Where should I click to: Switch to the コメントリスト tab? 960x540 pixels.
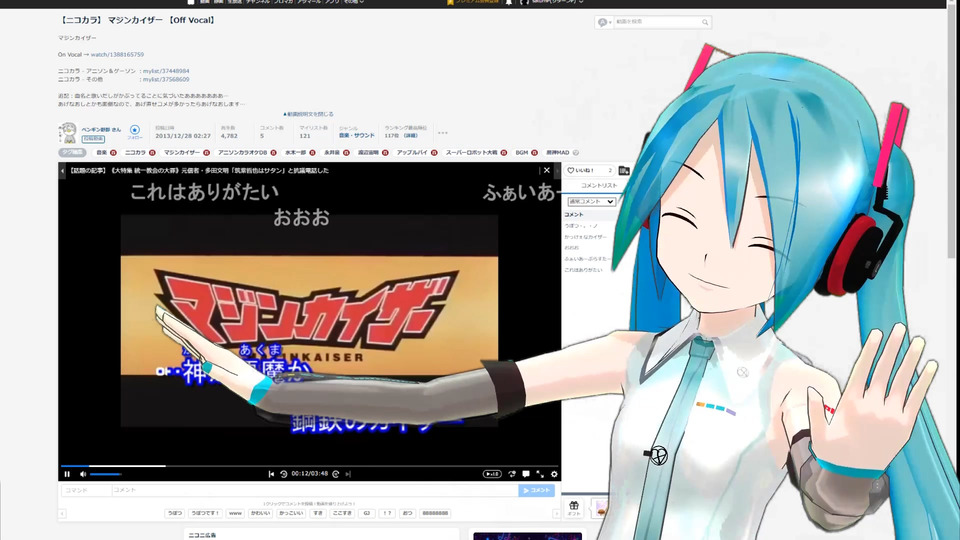[x=599, y=186]
